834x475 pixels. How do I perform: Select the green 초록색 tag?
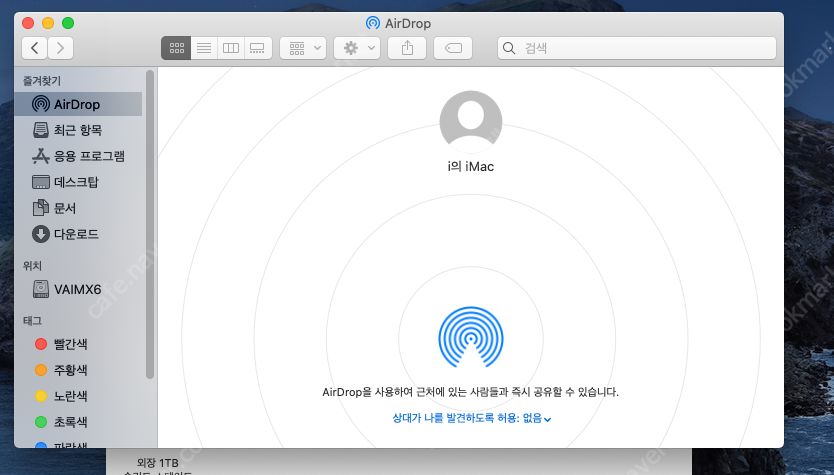[78, 422]
